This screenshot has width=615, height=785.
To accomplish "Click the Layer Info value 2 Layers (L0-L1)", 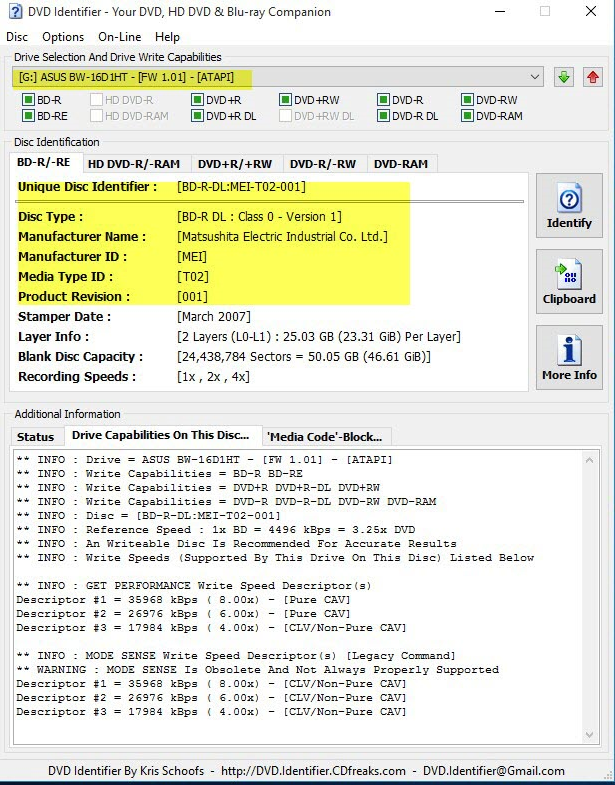I will coord(319,337).
